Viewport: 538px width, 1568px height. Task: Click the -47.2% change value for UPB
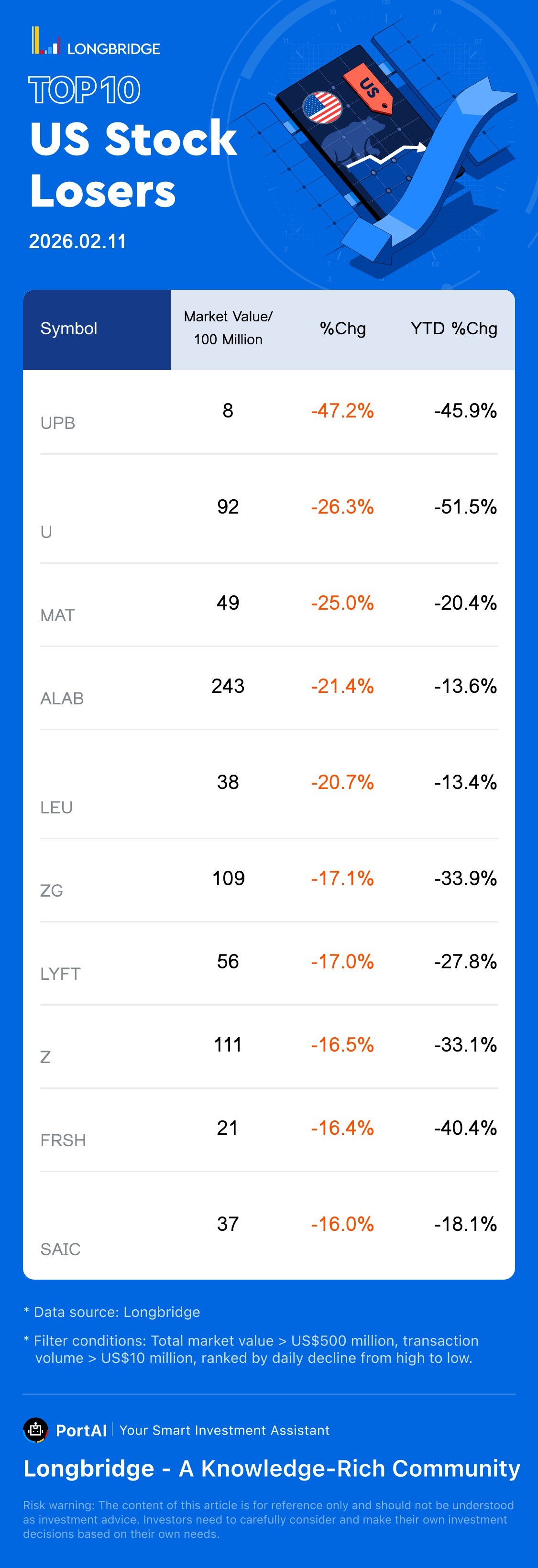point(342,411)
